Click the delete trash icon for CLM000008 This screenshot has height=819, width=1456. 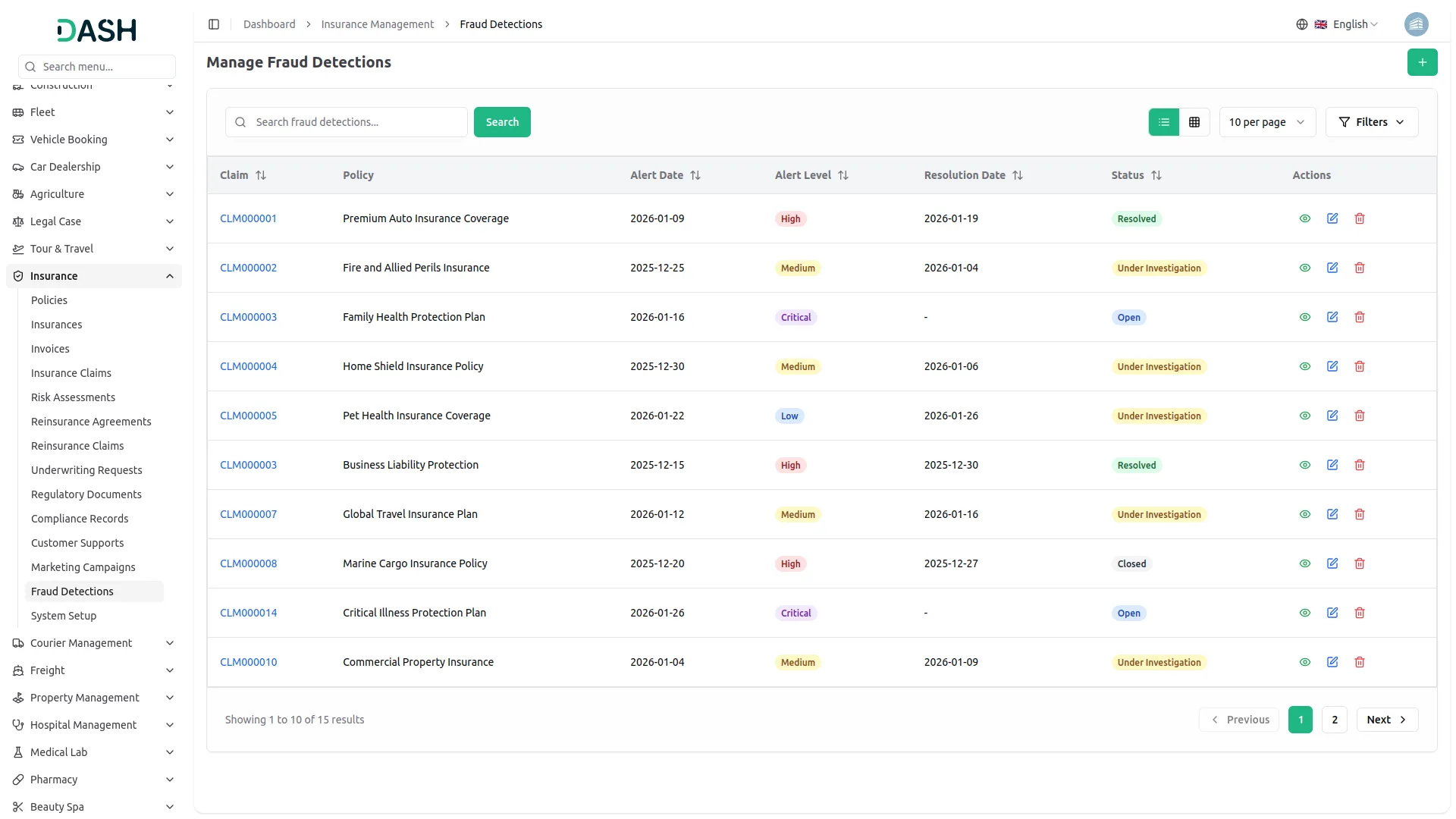(x=1359, y=563)
